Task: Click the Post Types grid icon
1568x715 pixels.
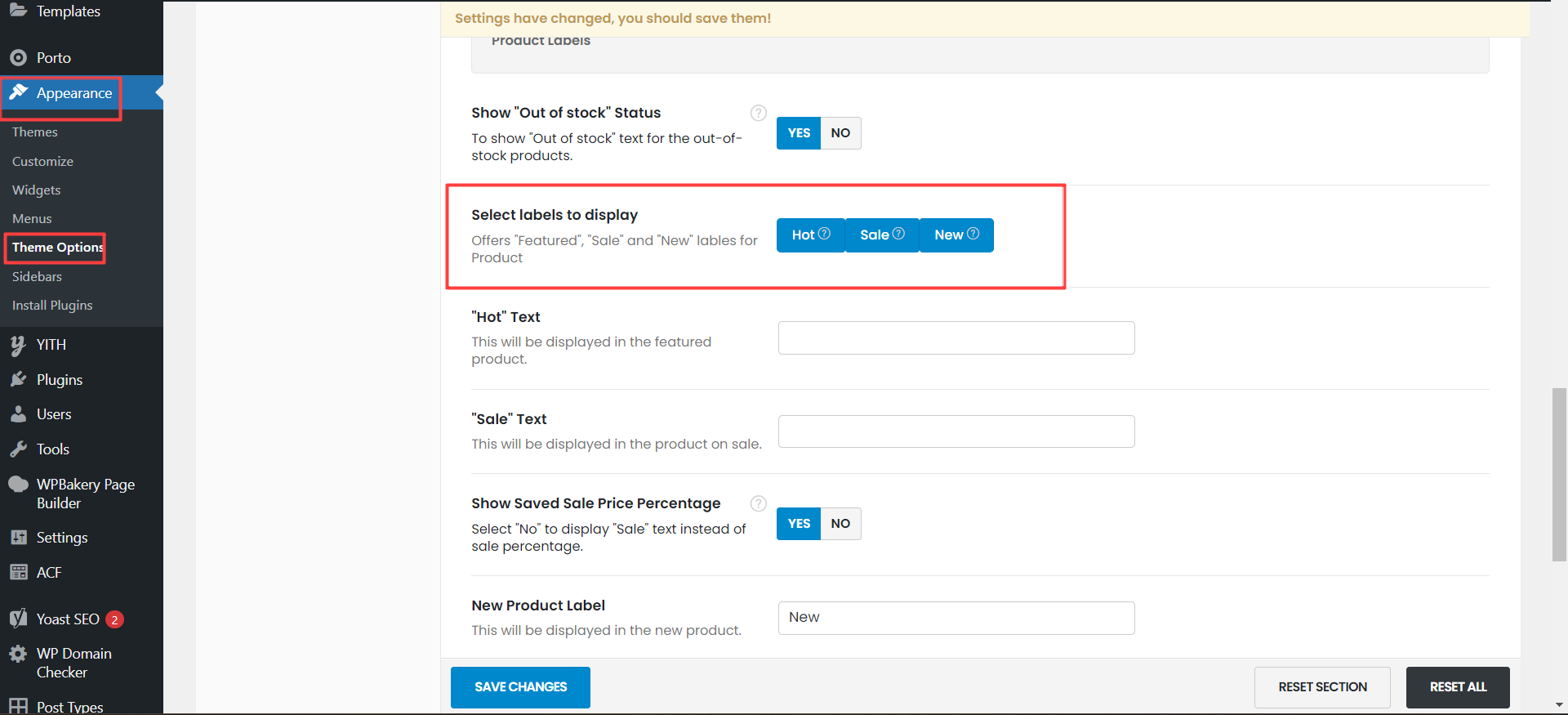Action: pos(18,706)
